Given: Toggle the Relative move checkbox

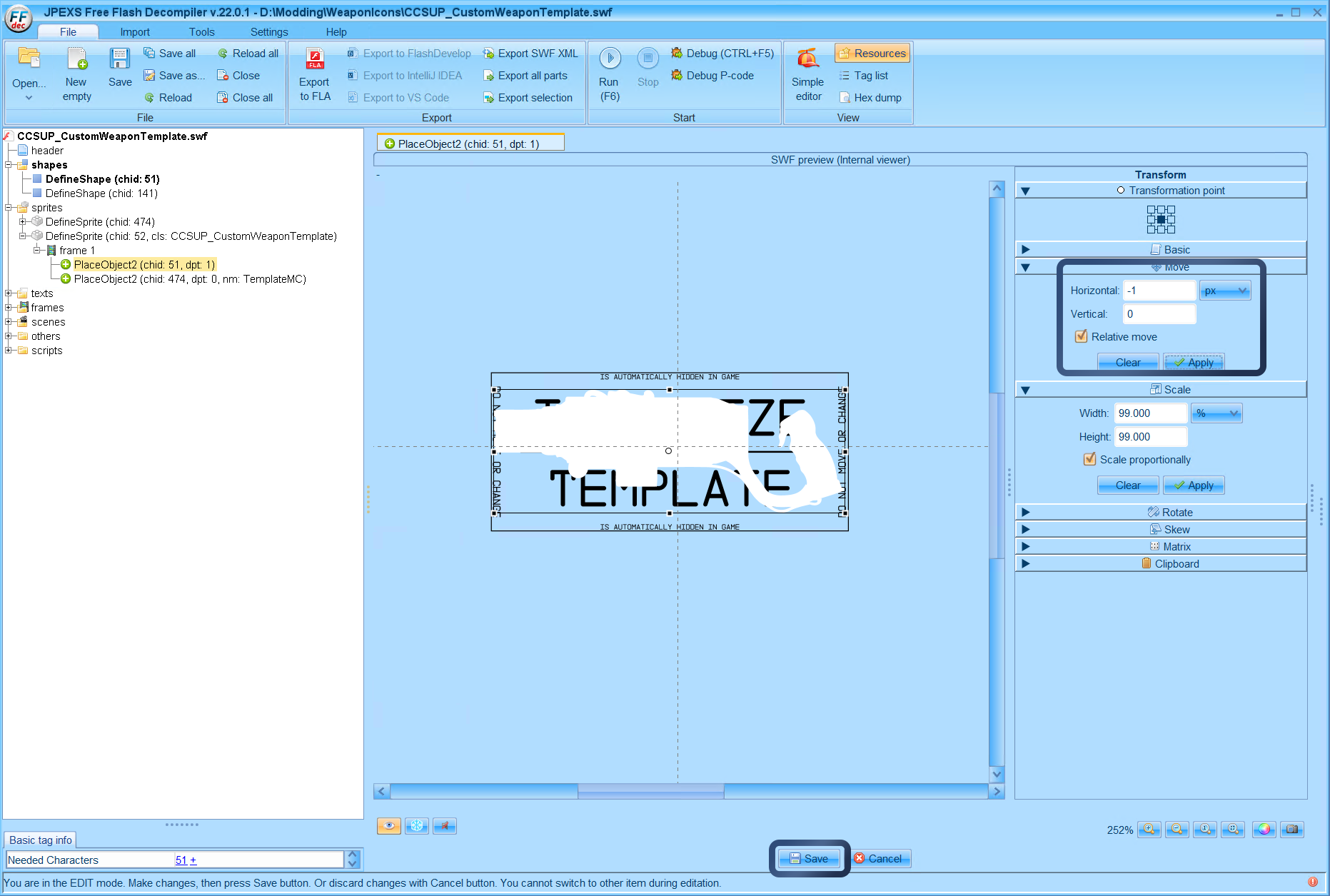Looking at the screenshot, I should click(1082, 336).
